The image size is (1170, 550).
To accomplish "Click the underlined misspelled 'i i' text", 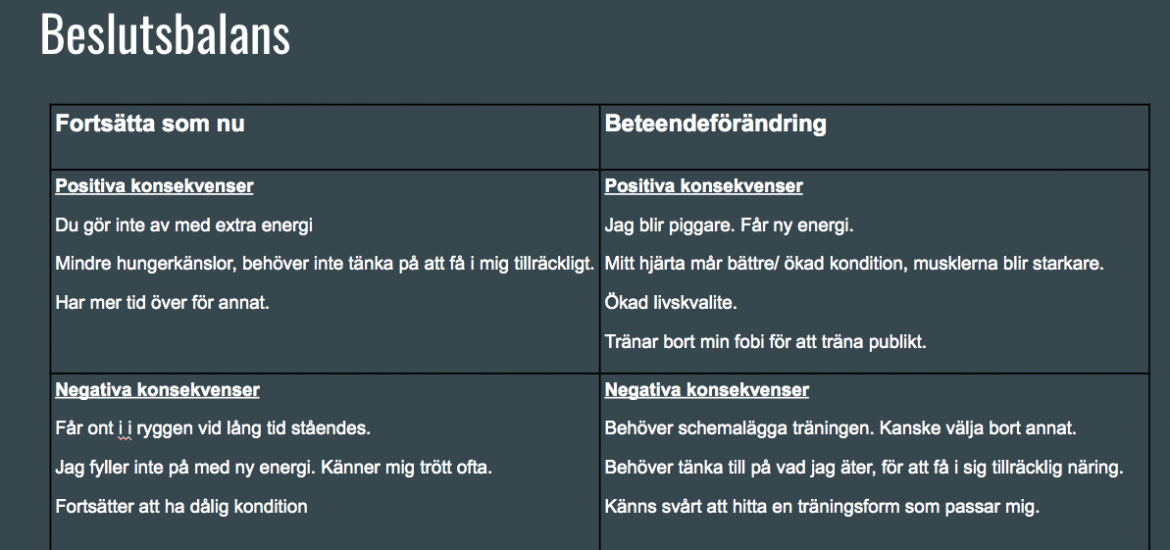I will tap(125, 429).
